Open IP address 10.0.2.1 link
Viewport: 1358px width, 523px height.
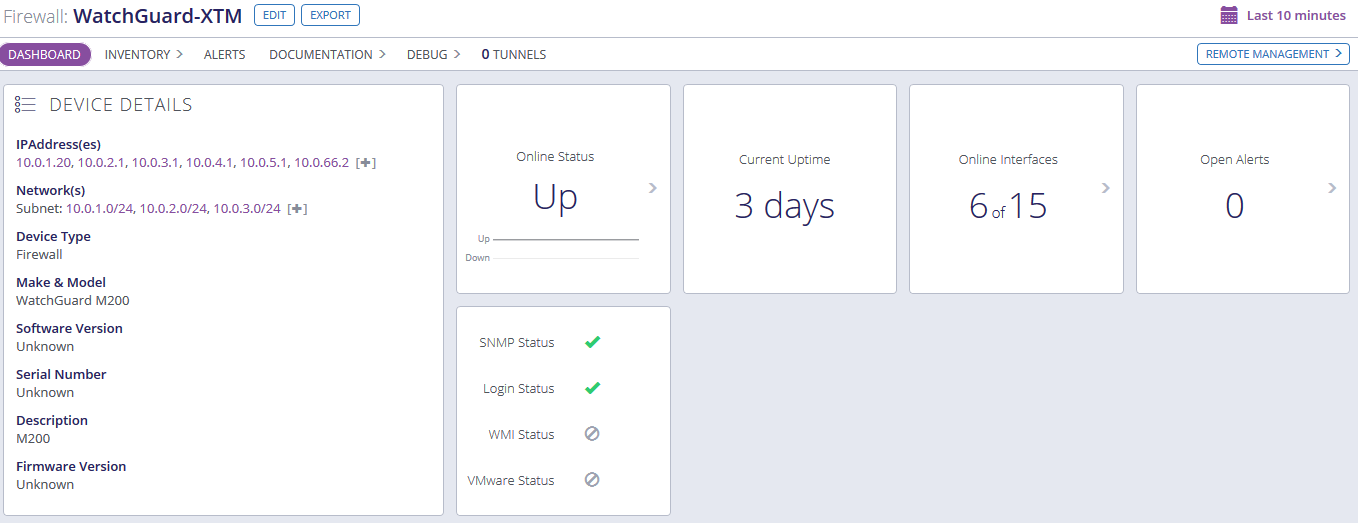click(x=101, y=163)
